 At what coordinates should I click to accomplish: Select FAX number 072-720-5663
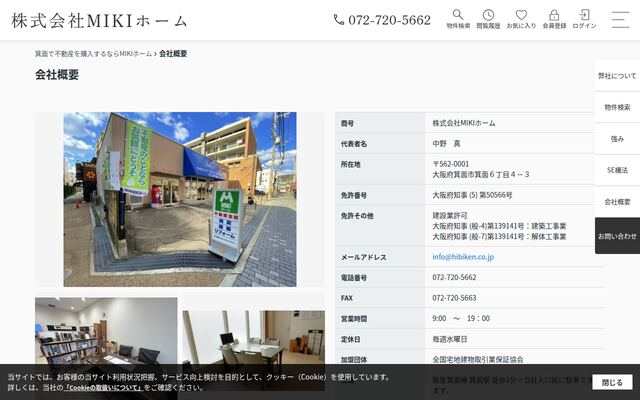pos(454,298)
